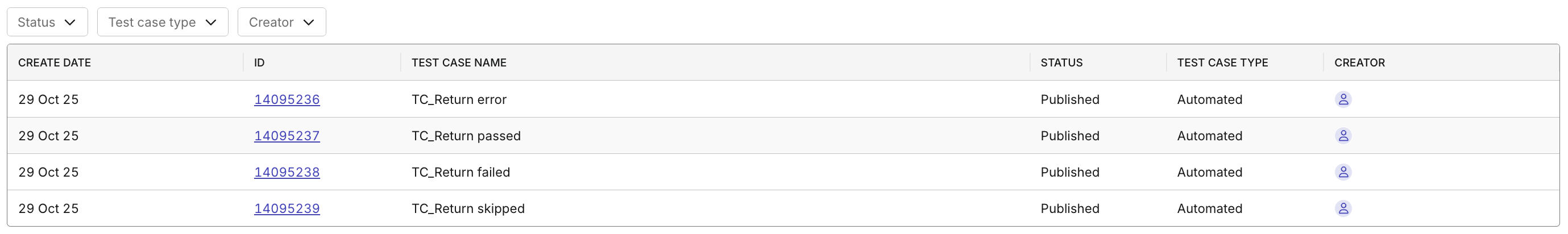
Task: Click the Status column header
Action: tap(1061, 62)
